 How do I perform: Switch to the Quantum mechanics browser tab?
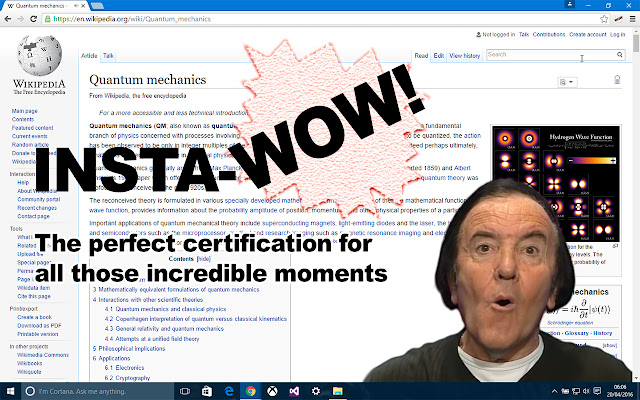coord(43,6)
